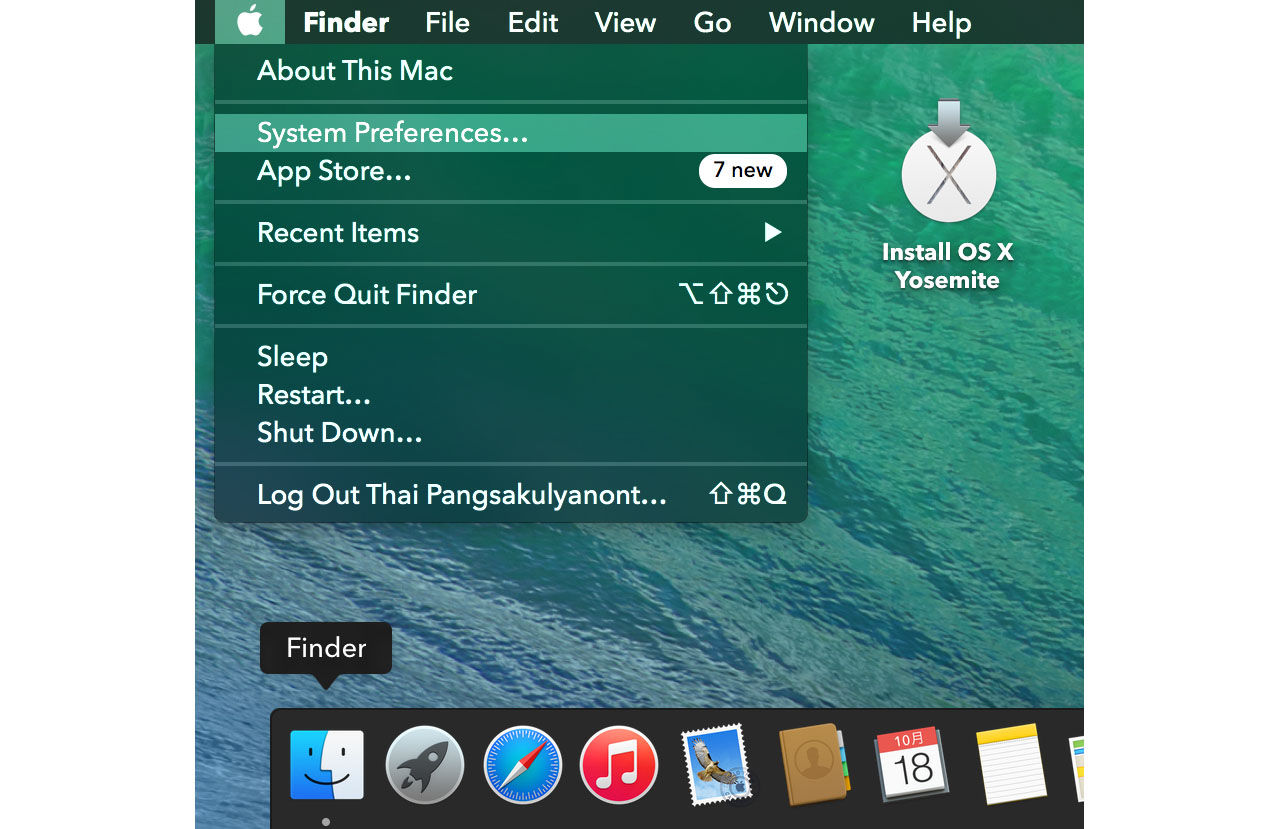Open the Window menu

pyautogui.click(x=820, y=22)
